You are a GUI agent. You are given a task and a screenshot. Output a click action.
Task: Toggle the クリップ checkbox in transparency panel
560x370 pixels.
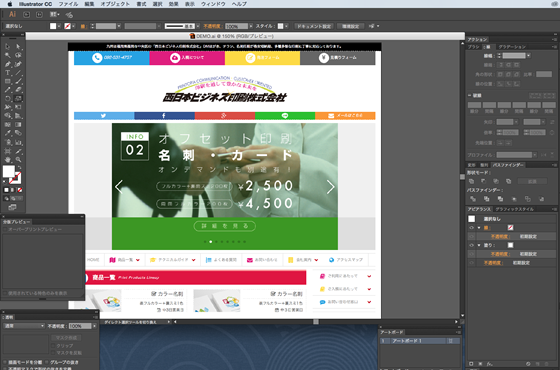53,346
